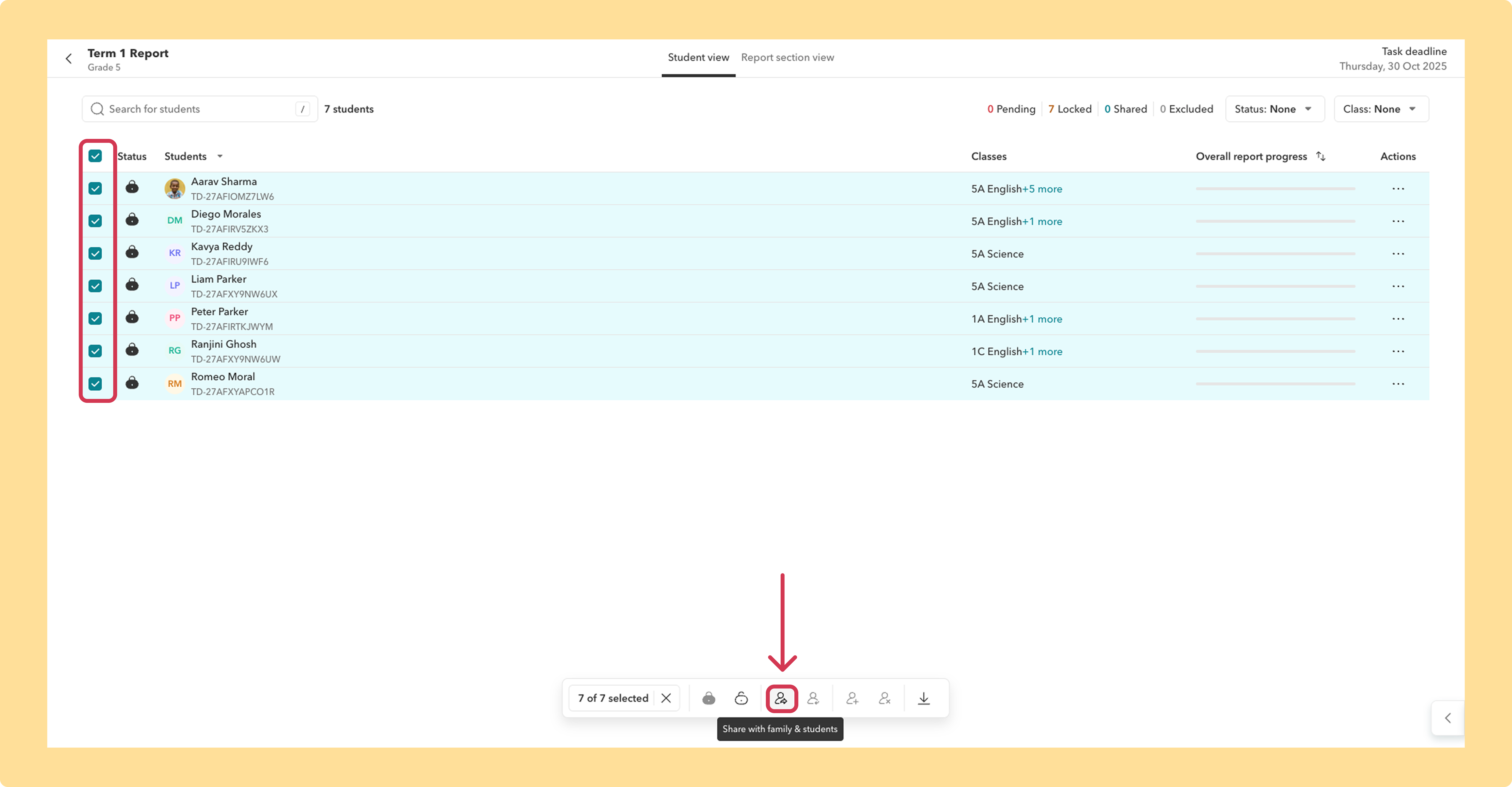Click the lock status icon for Liam Parker

coord(132,285)
